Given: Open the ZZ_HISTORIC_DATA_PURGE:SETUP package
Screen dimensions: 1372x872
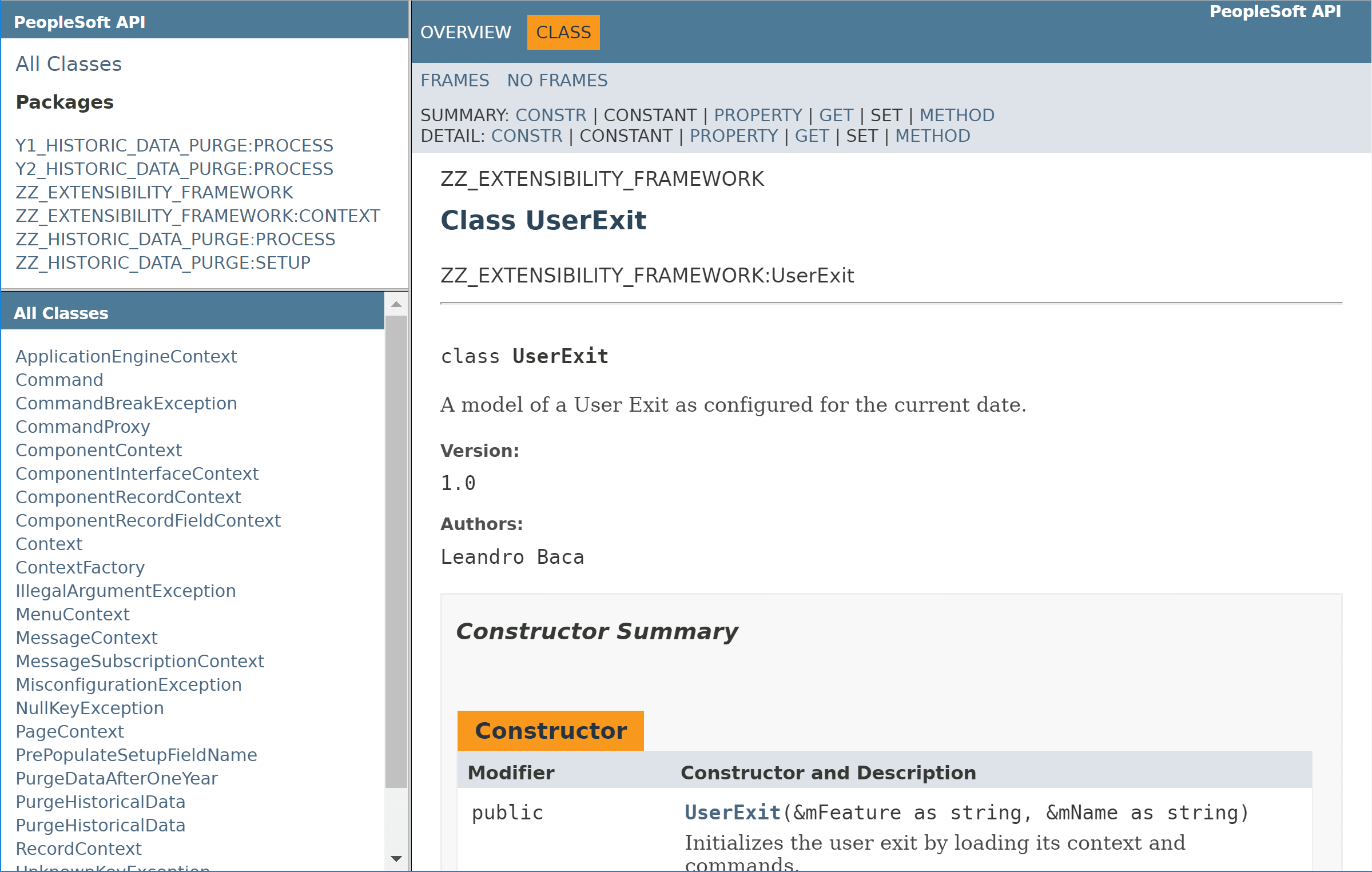Looking at the screenshot, I should [x=163, y=263].
